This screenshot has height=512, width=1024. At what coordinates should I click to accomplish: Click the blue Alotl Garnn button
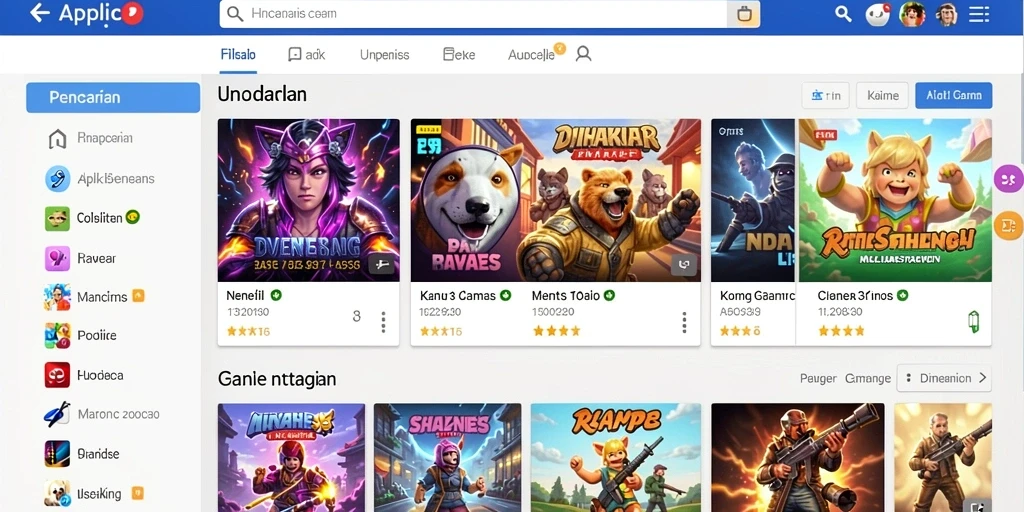coord(953,95)
